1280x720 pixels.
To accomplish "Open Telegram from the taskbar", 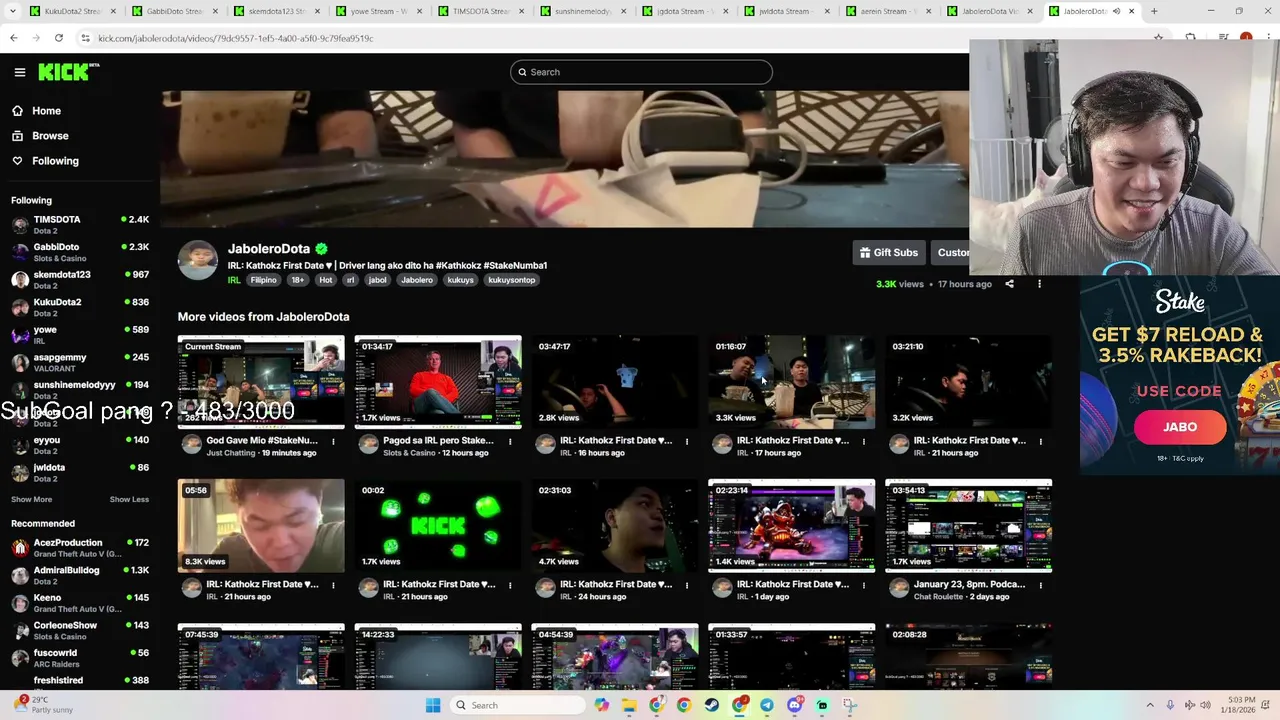I will pos(767,705).
